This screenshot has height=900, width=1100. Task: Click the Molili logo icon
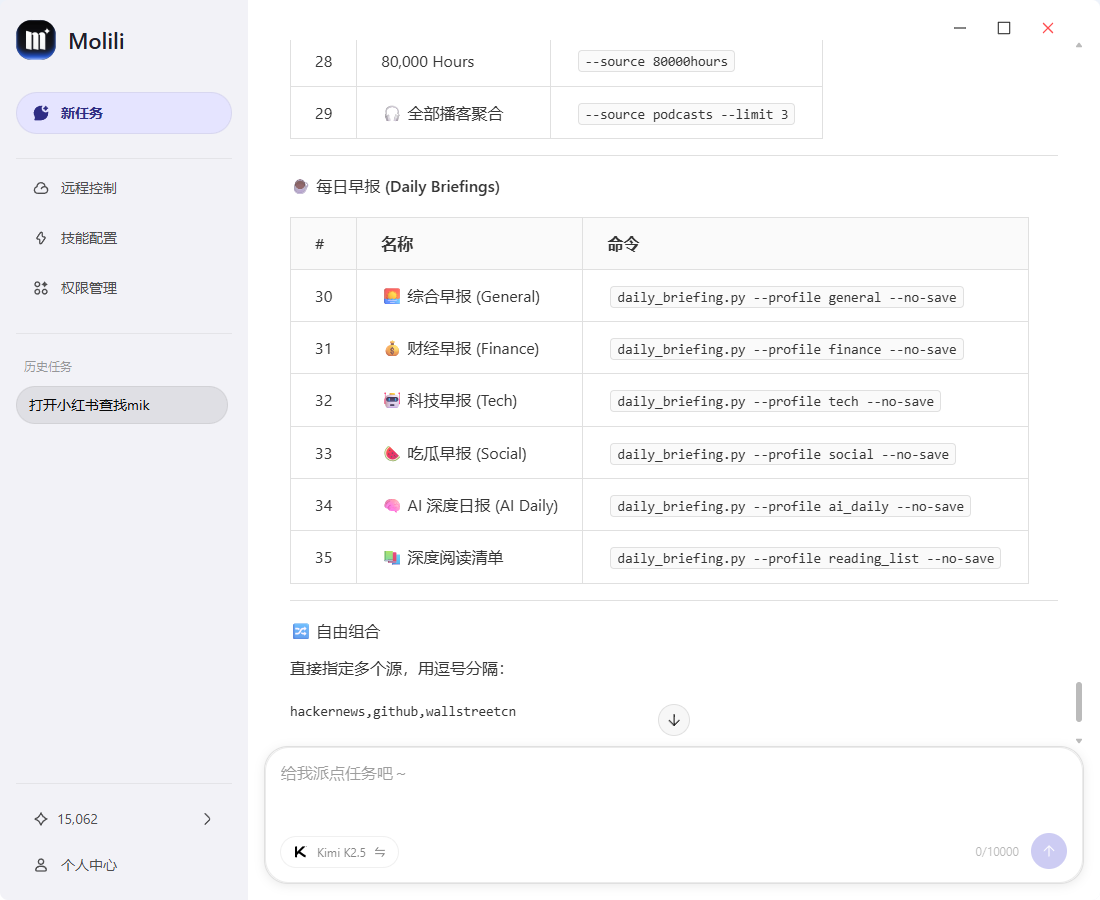coord(36,40)
